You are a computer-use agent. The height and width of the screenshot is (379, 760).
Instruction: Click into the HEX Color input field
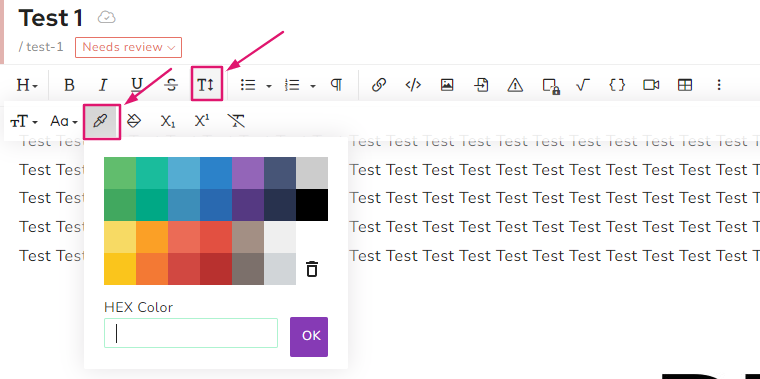(191, 333)
